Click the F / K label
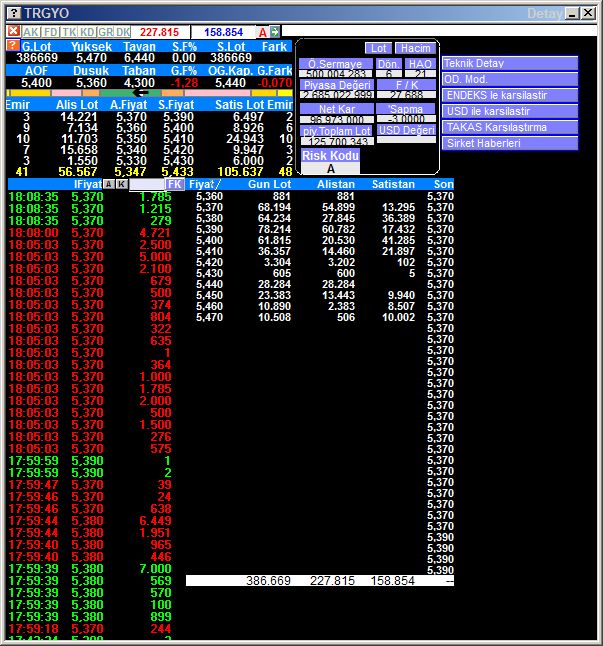 [x=407, y=85]
